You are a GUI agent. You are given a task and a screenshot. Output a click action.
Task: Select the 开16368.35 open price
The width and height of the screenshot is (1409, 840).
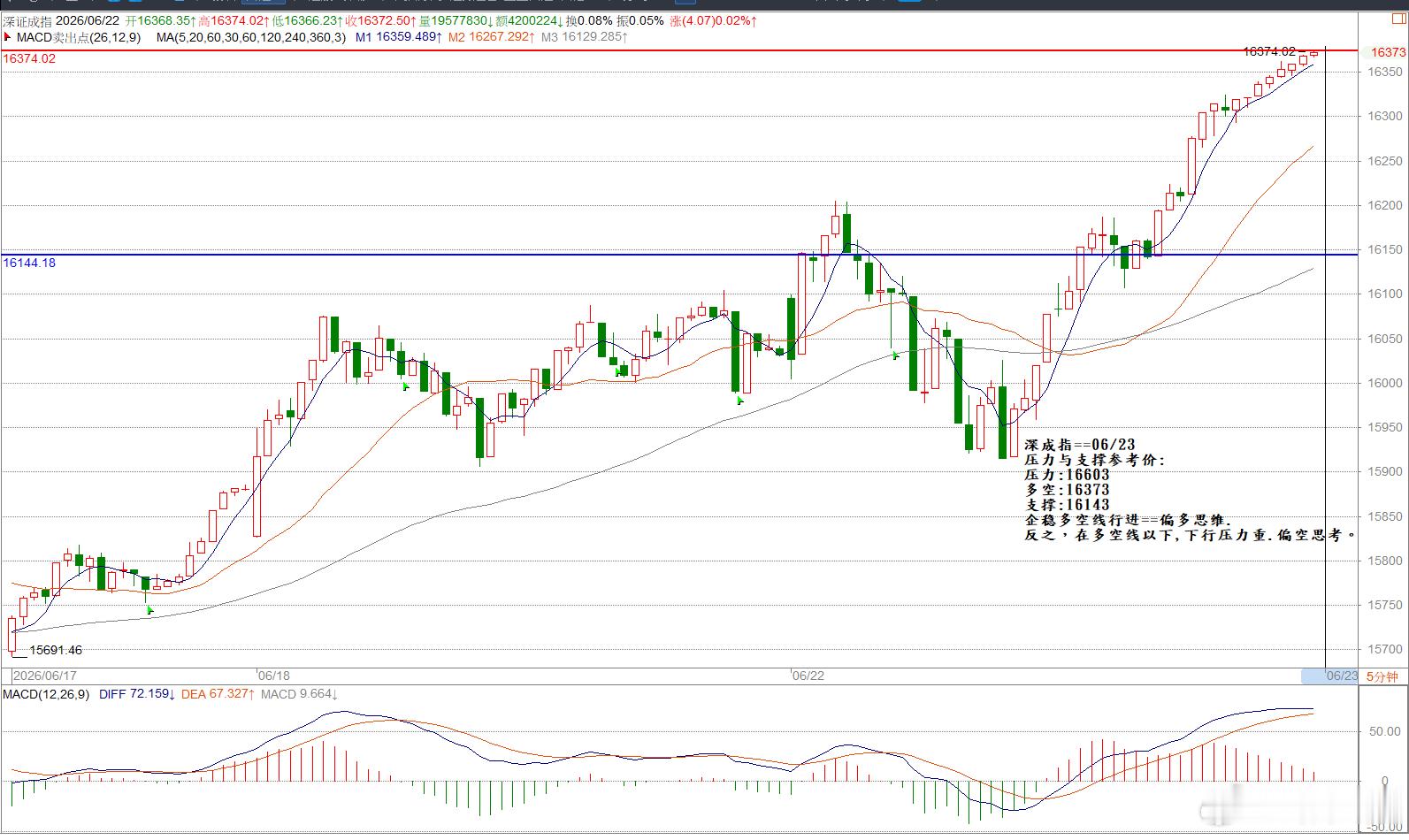pos(160,20)
